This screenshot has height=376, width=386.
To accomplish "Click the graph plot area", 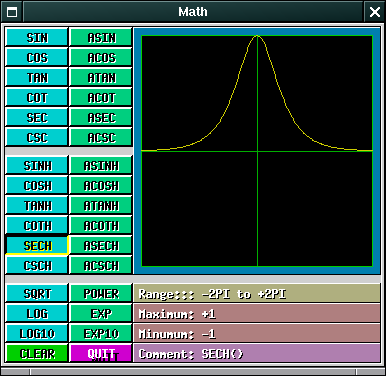I will [257, 151].
